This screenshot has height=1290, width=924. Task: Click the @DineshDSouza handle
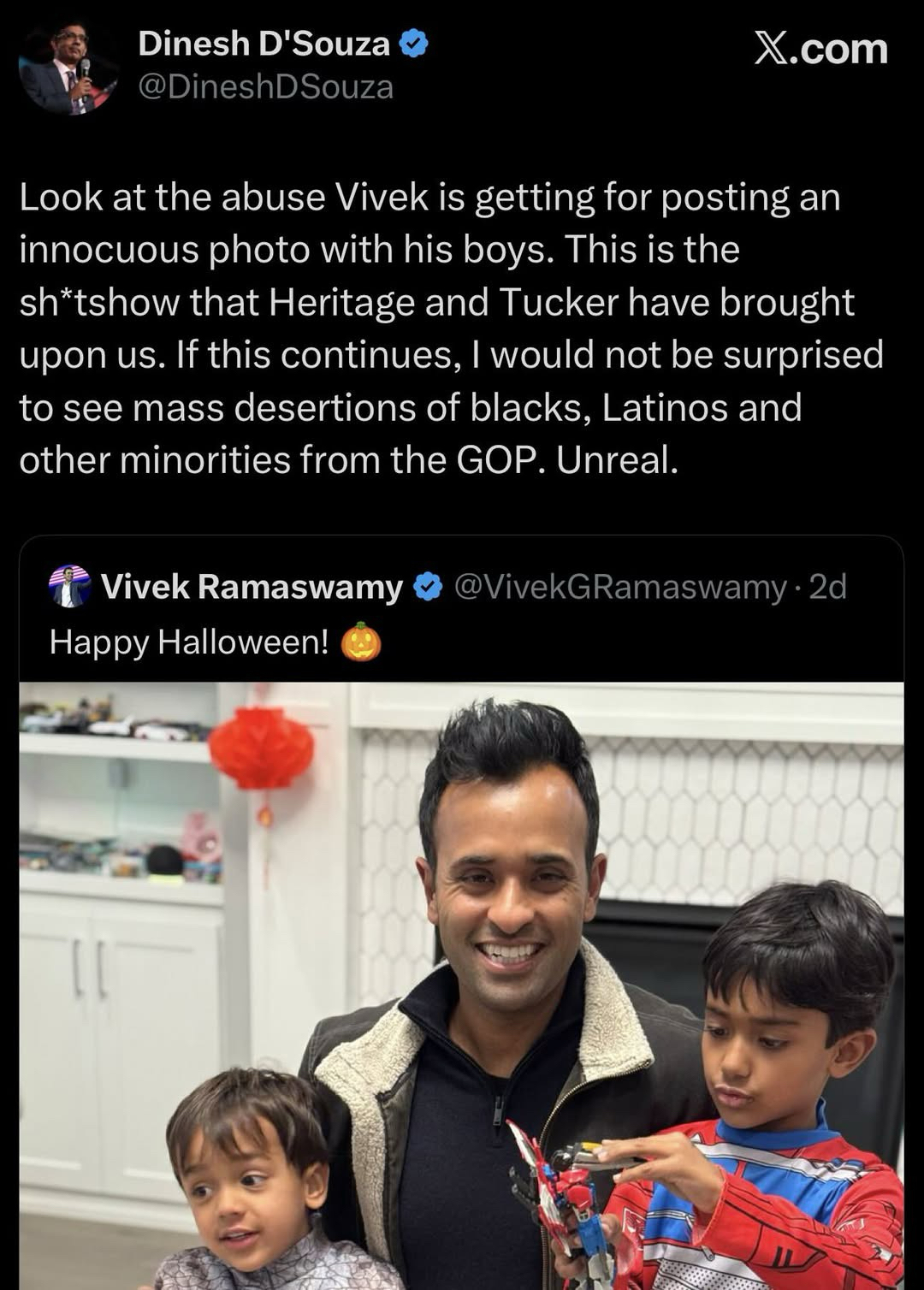[265, 87]
